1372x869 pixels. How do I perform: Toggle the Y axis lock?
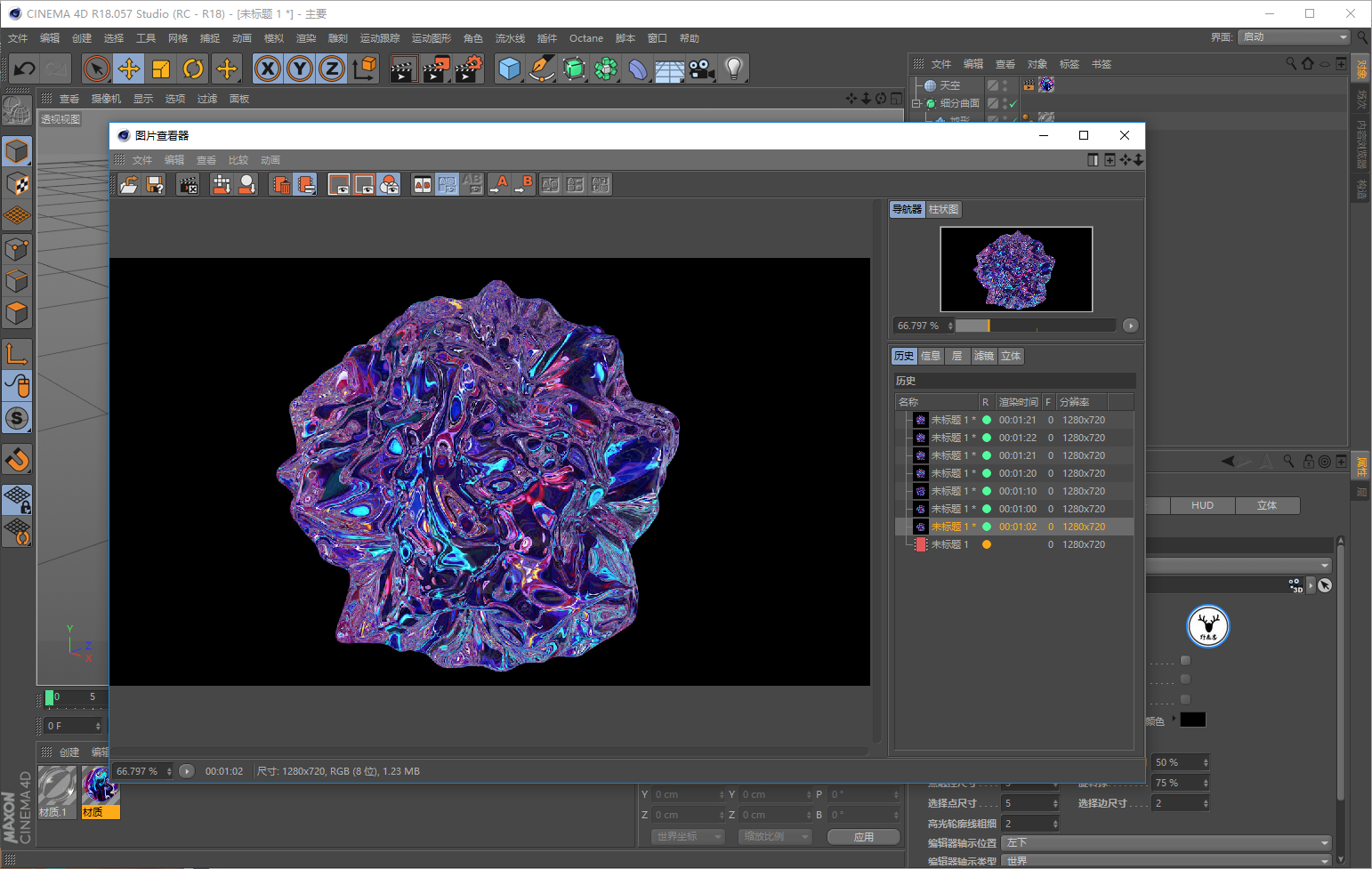pos(300,68)
